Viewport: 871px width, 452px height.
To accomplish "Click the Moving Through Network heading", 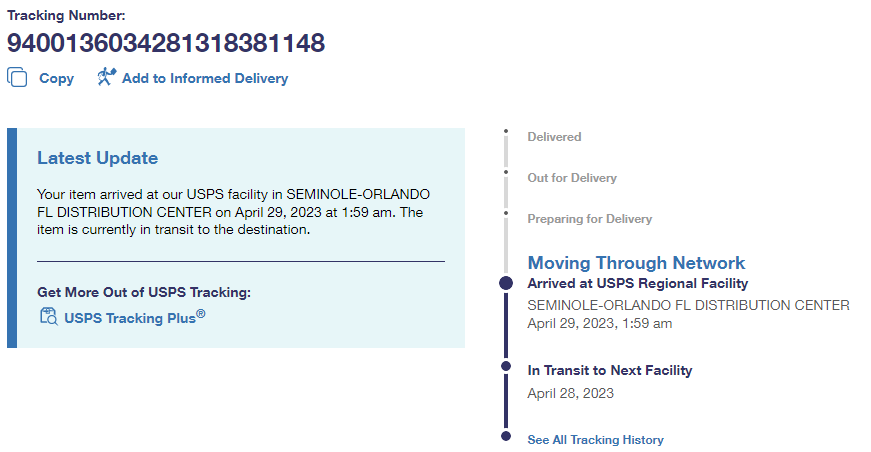I will point(636,263).
